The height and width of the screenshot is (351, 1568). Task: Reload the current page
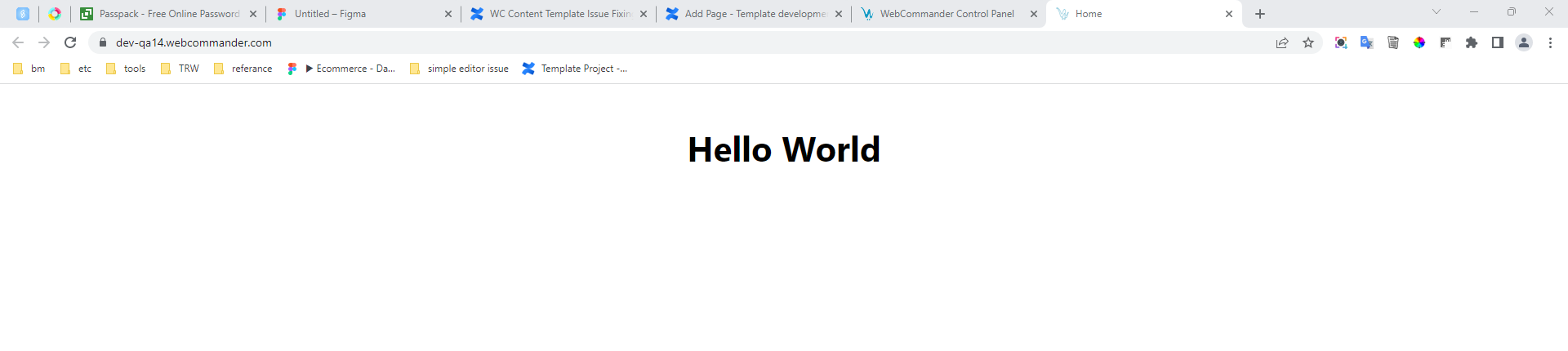(70, 42)
